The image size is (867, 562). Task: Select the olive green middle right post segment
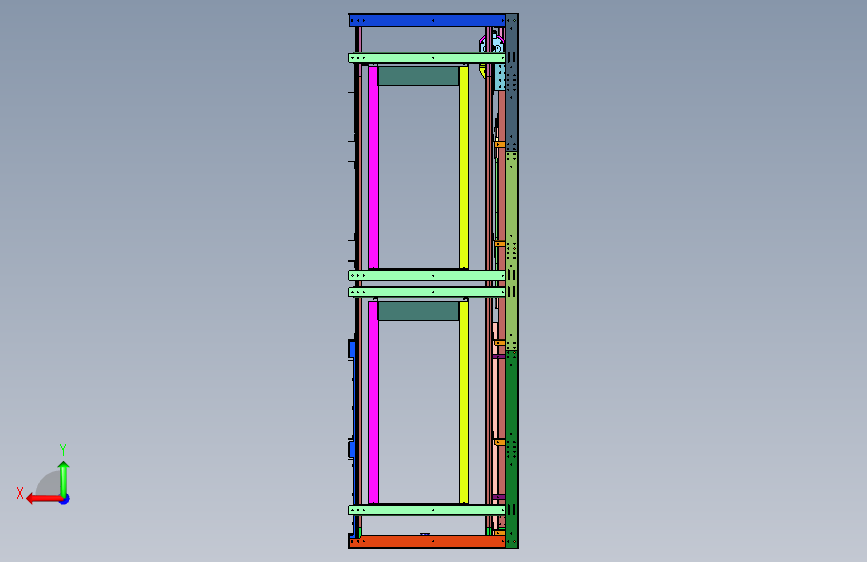pos(512,251)
